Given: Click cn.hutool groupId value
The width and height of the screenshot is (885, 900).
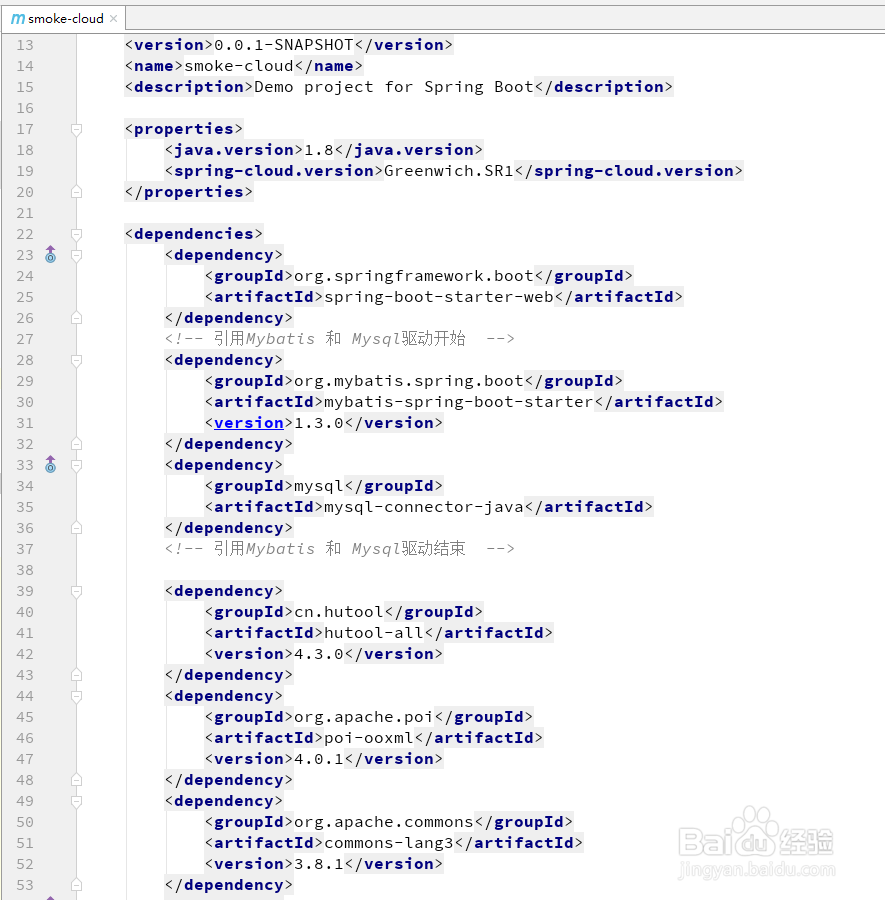Looking at the screenshot, I should [339, 612].
